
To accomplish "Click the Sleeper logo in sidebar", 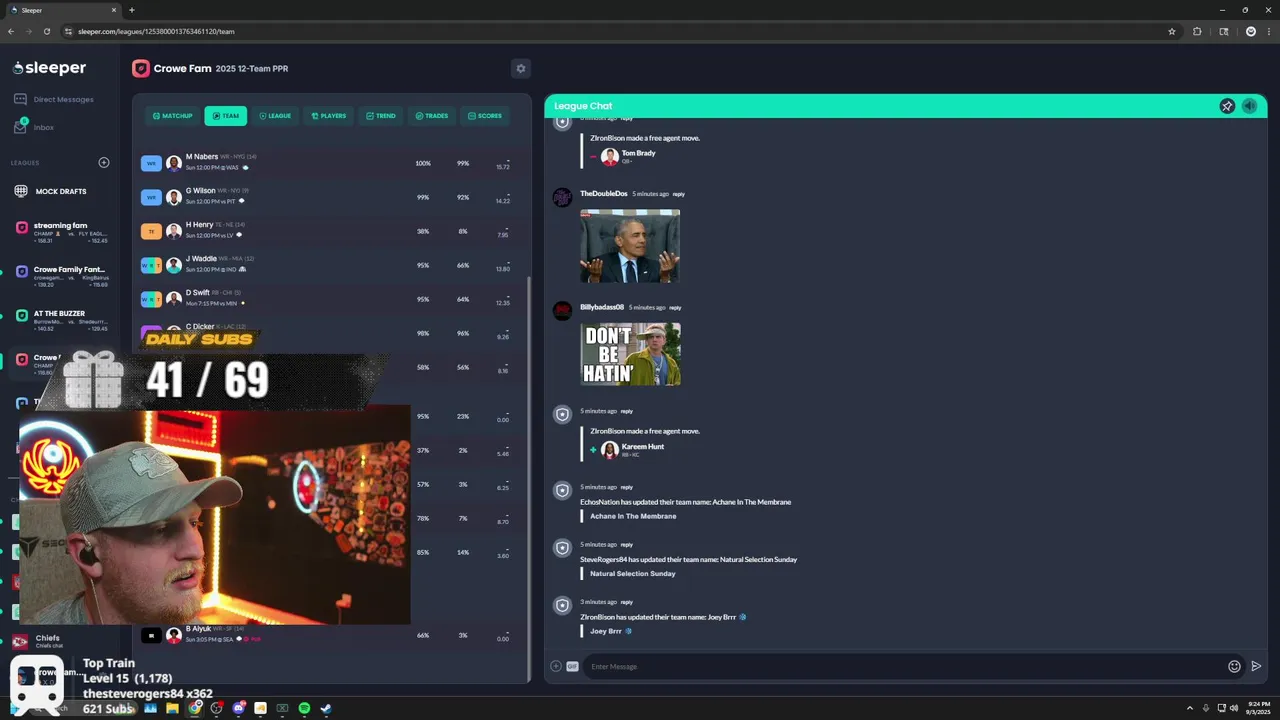I will tap(49, 68).
